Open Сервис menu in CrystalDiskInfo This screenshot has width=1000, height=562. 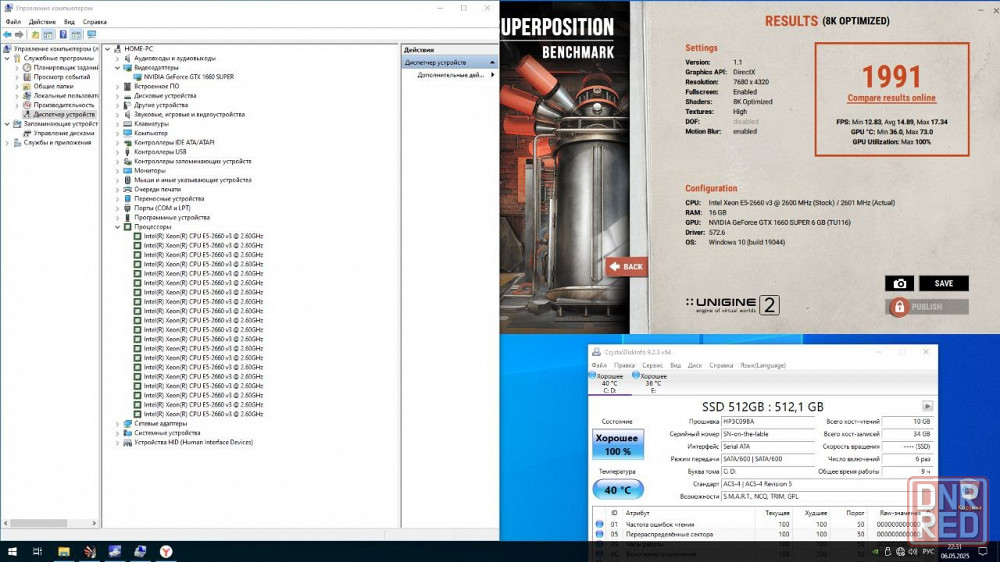click(652, 366)
